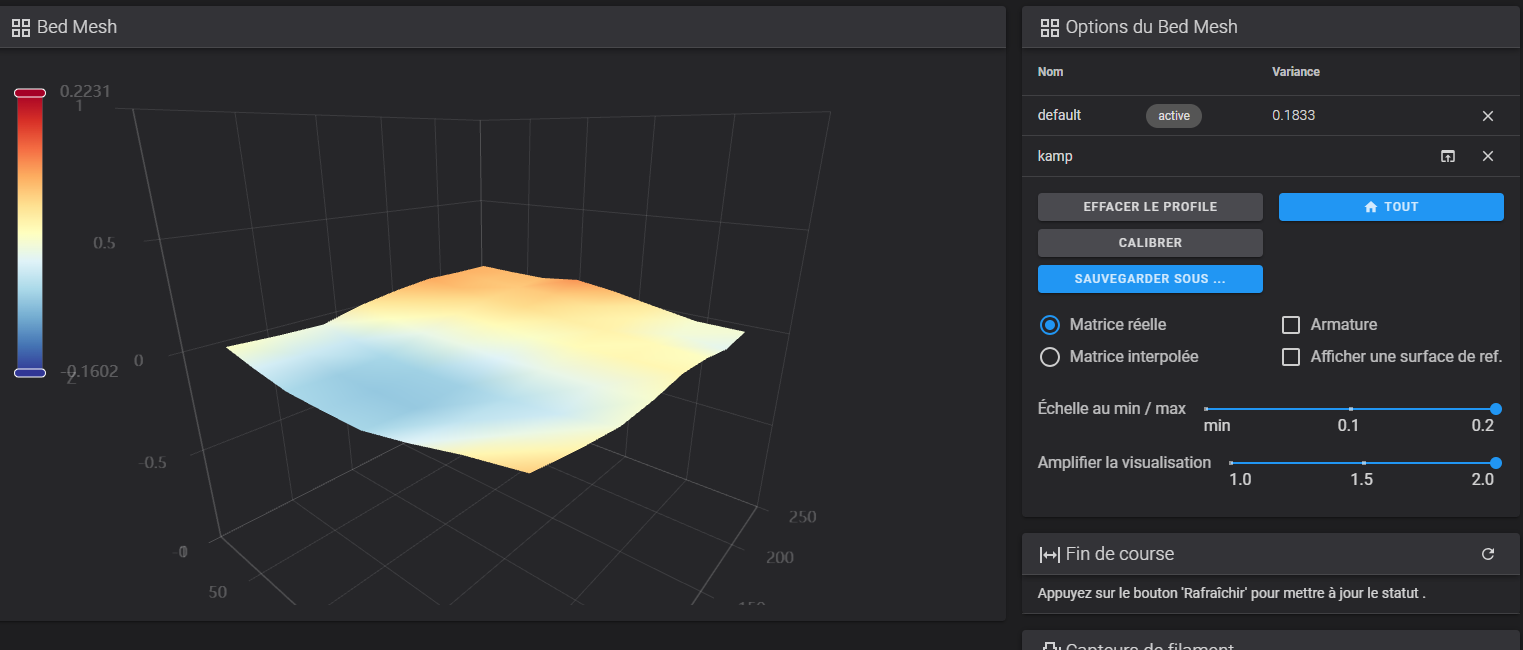Click the home icon on TOUT button

[x=1371, y=207]
